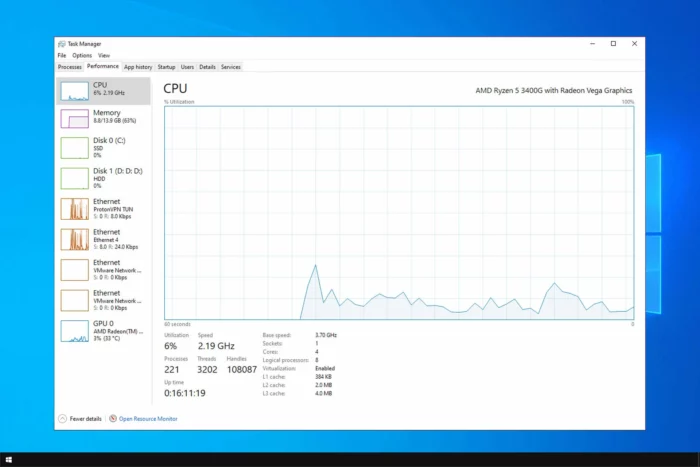Click the 4.0 MB L3 cache value

323,393
